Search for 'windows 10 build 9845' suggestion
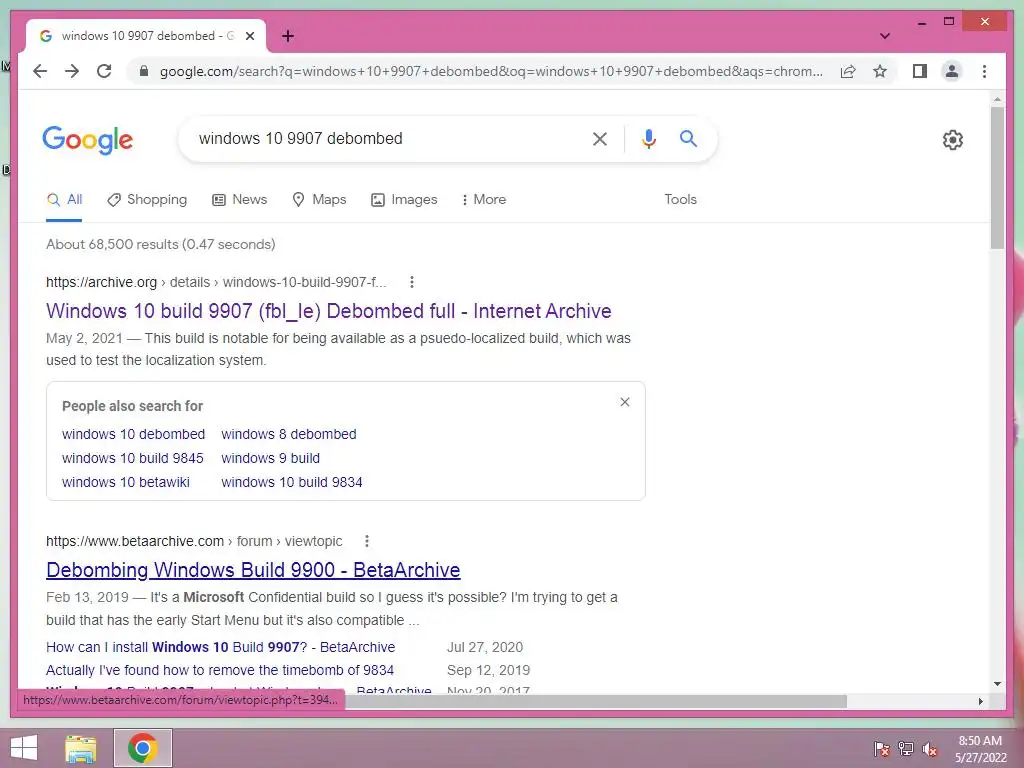Screen dimensions: 1024x768 [x=133, y=458]
